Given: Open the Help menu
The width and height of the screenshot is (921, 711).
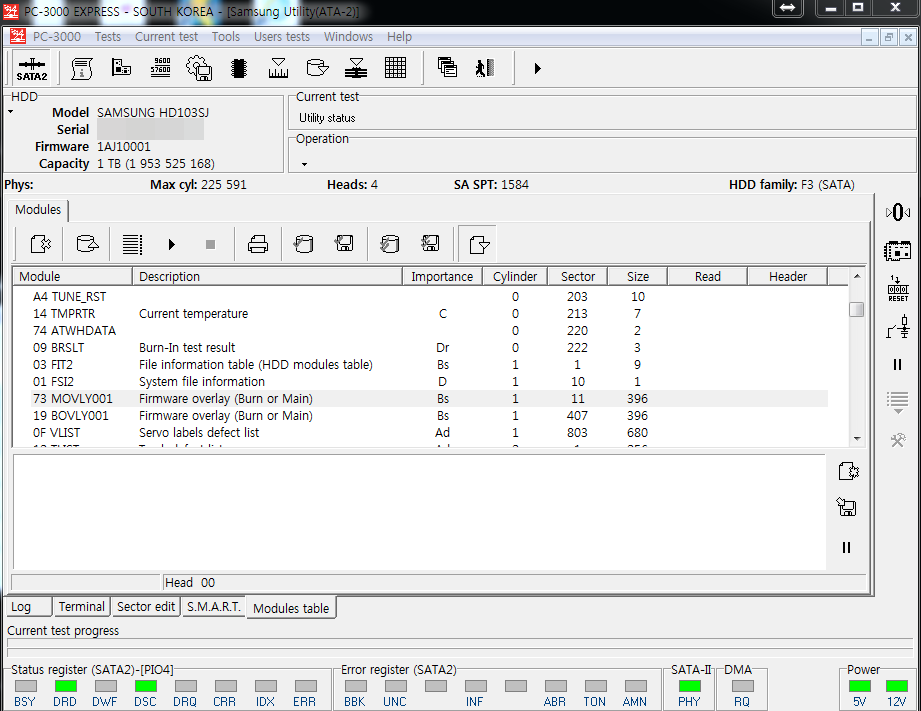Looking at the screenshot, I should (x=399, y=36).
